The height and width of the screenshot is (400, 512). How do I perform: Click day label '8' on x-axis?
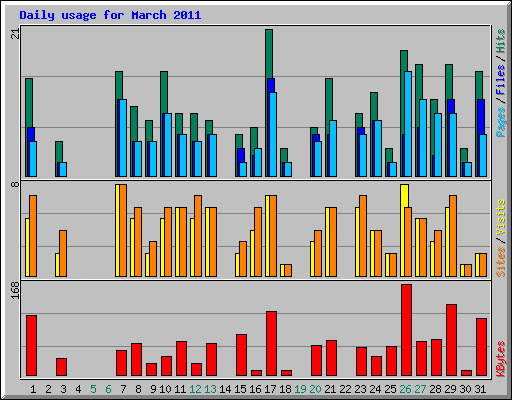(x=138, y=389)
